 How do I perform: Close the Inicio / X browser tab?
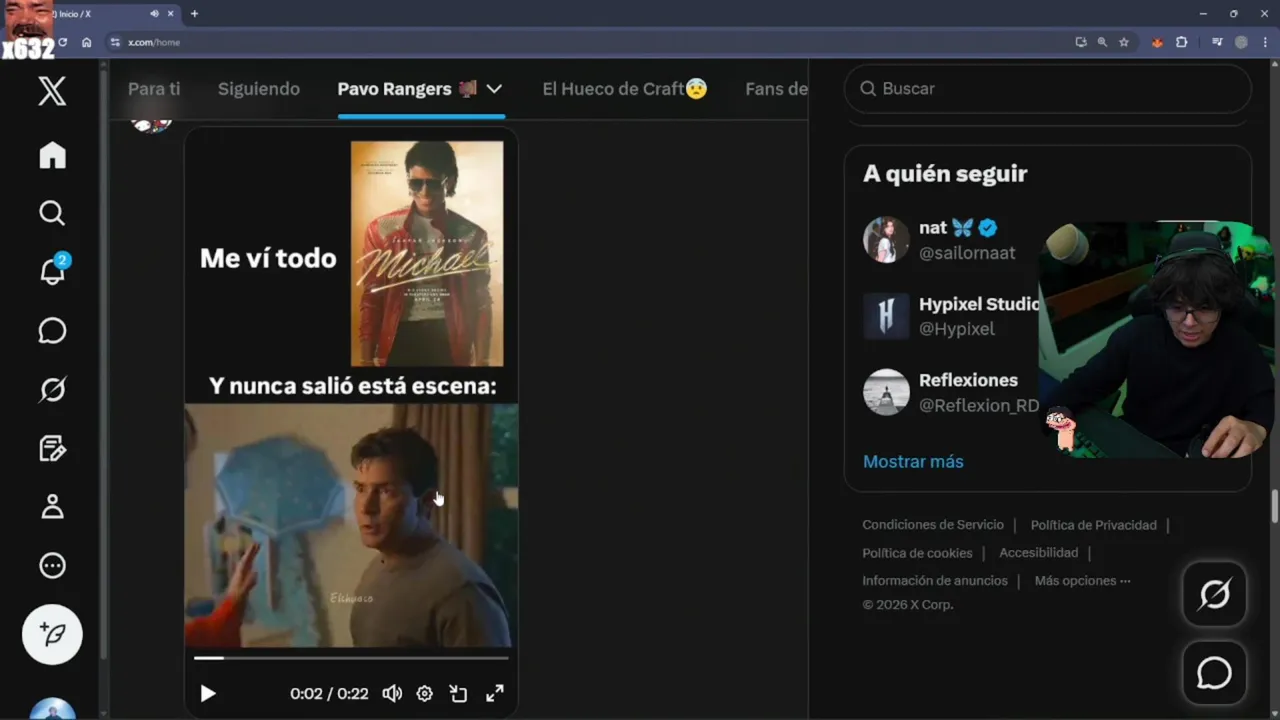169,14
